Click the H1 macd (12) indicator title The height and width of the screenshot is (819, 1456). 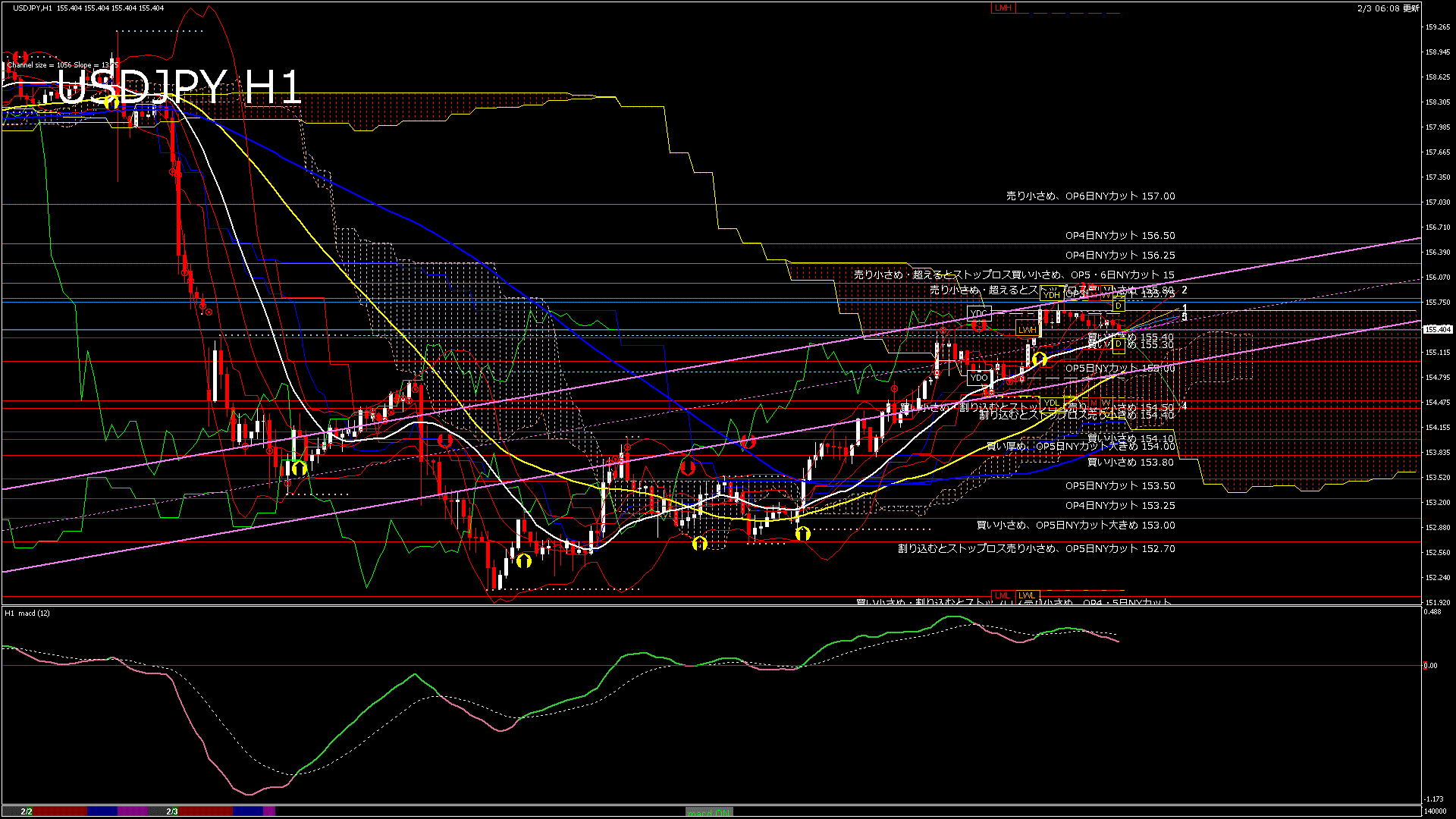pos(27,613)
